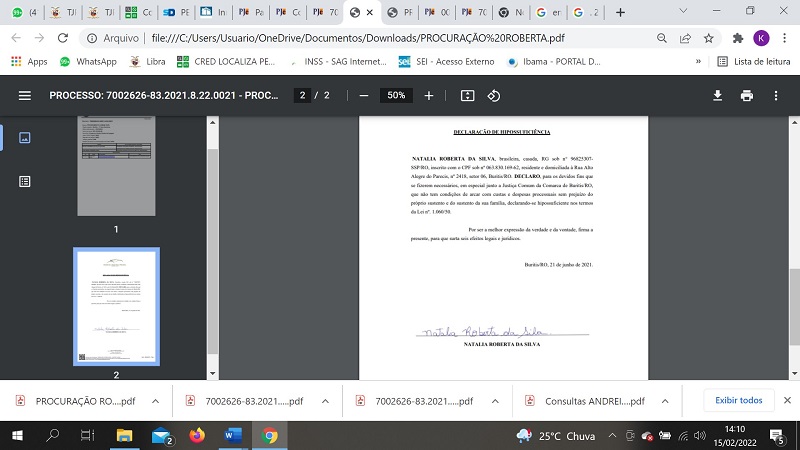This screenshot has width=800, height=450.
Task: Rotate the document counterclockwise
Action: click(x=493, y=95)
